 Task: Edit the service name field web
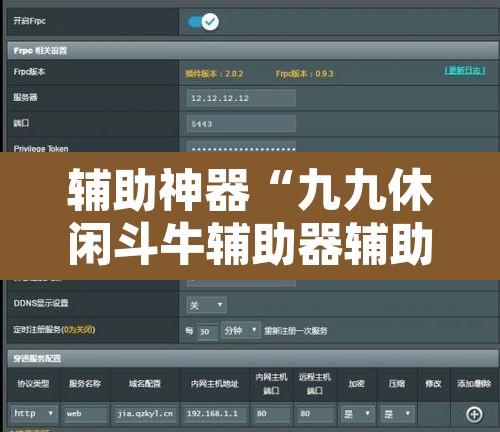(x=86, y=414)
